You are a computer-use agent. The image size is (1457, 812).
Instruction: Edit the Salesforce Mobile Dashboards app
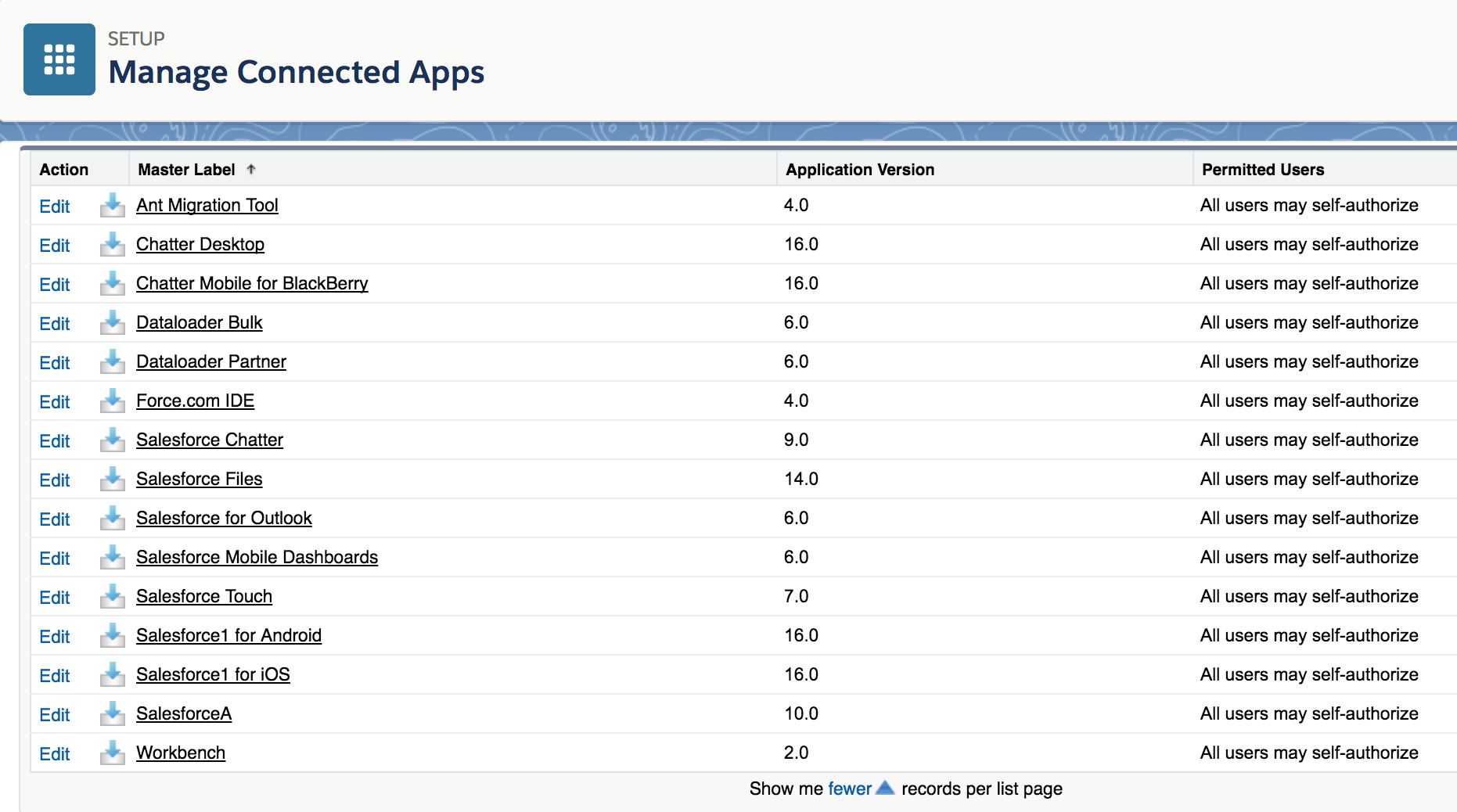point(55,559)
